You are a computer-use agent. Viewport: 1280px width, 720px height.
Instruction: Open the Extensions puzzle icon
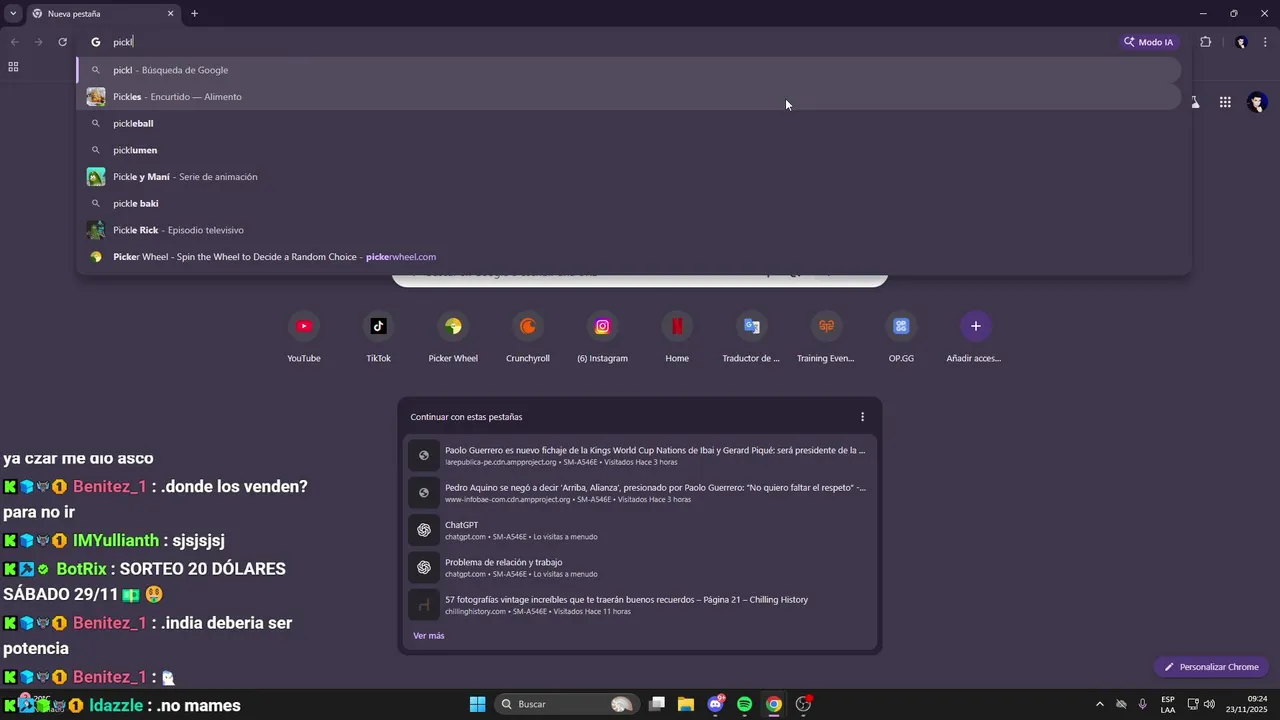click(x=1205, y=42)
